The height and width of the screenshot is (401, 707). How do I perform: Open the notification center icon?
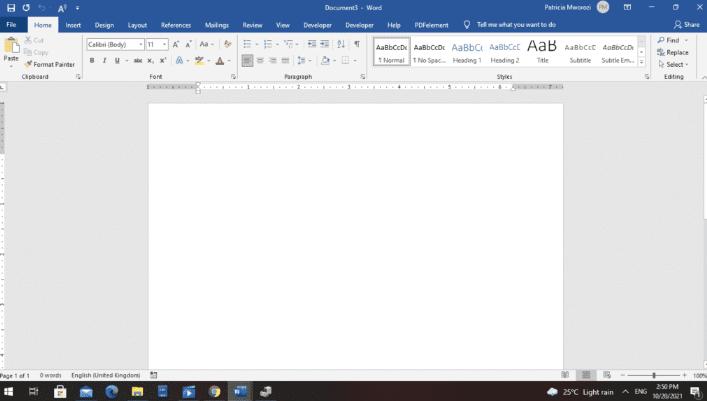(695, 392)
